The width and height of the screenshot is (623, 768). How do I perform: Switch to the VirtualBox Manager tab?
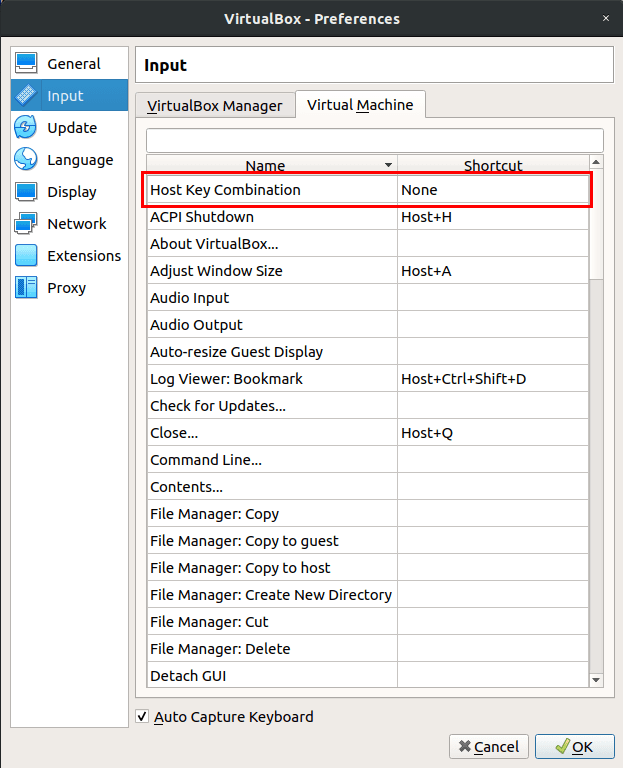pyautogui.click(x=215, y=105)
